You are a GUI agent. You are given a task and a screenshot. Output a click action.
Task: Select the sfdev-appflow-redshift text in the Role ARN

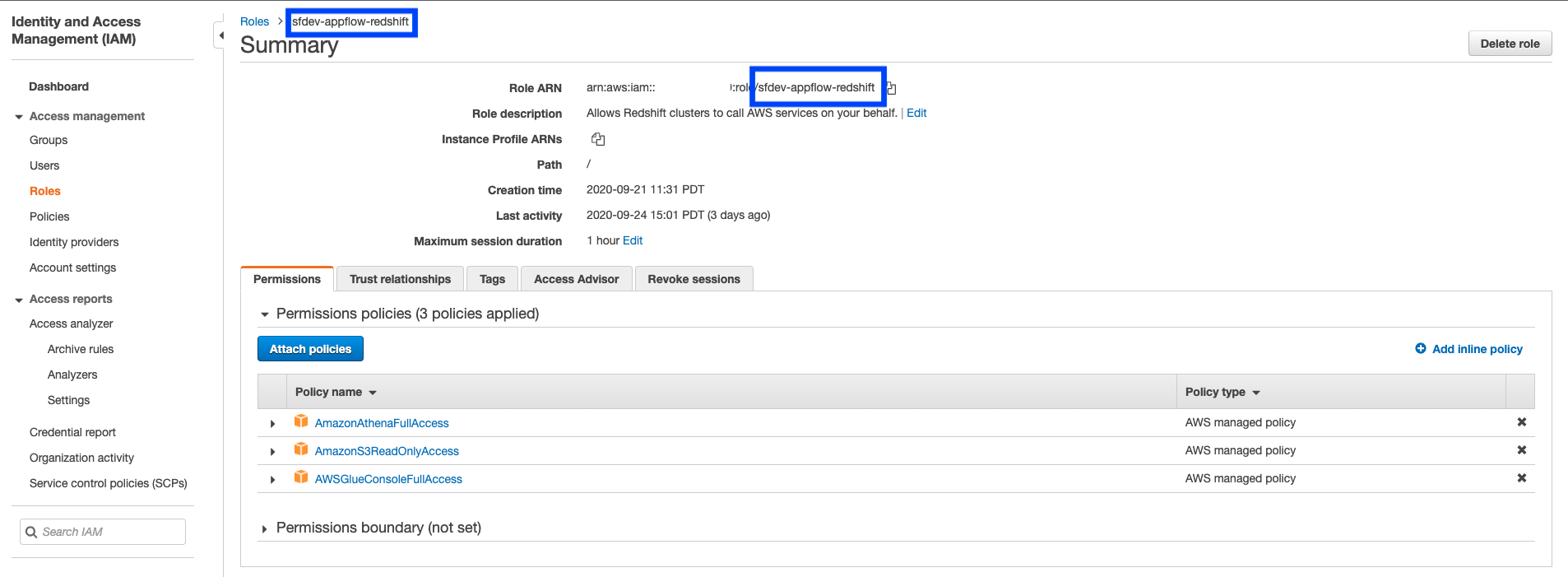click(816, 87)
